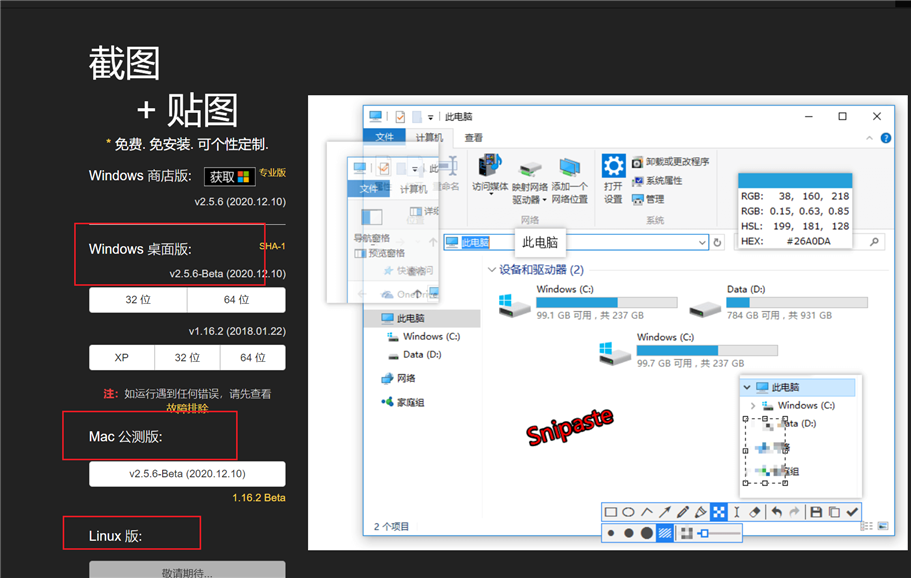Switch to the pixelated blur mode
The image size is (911, 578).
click(686, 533)
